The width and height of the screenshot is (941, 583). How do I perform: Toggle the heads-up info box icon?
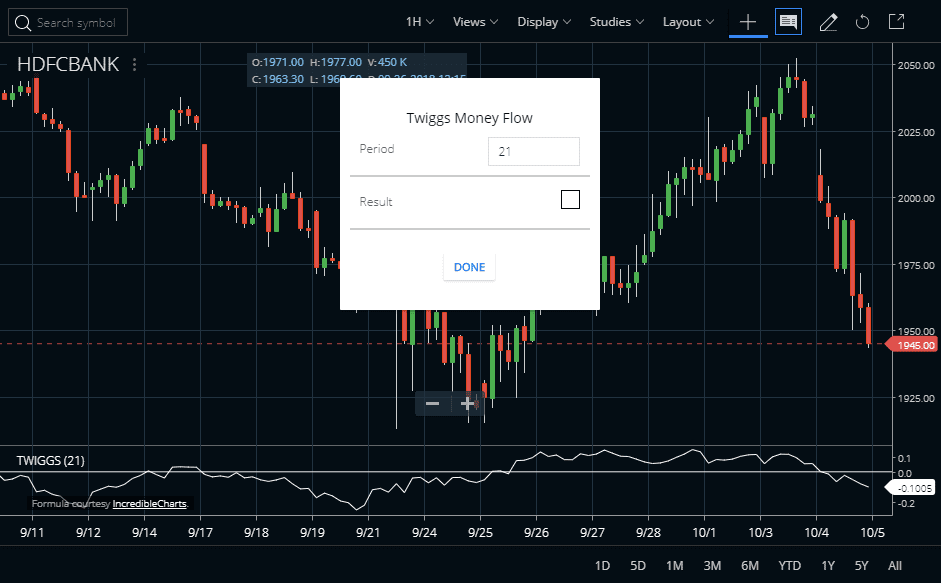pyautogui.click(x=788, y=22)
